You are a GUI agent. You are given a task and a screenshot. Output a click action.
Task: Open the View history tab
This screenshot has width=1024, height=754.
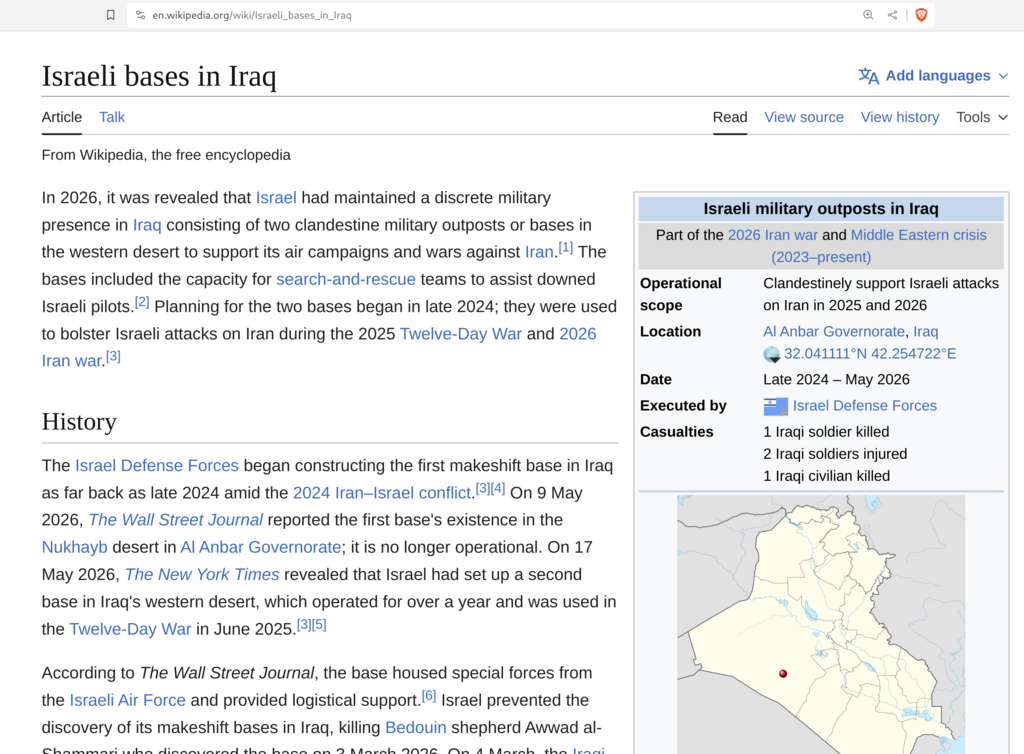[x=900, y=118]
